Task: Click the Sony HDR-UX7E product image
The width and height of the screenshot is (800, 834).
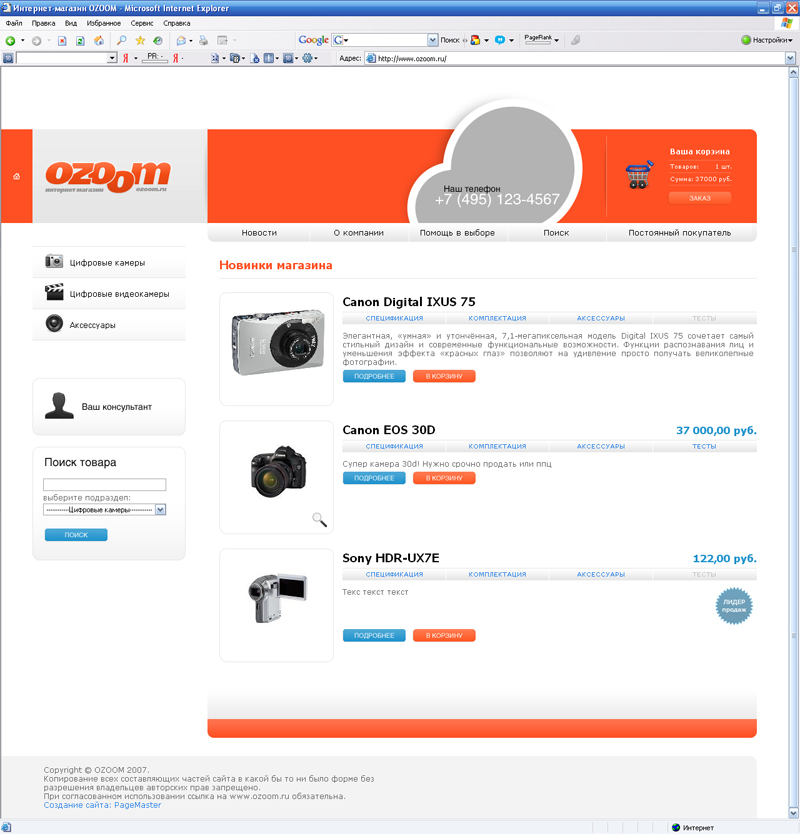Action: 277,605
